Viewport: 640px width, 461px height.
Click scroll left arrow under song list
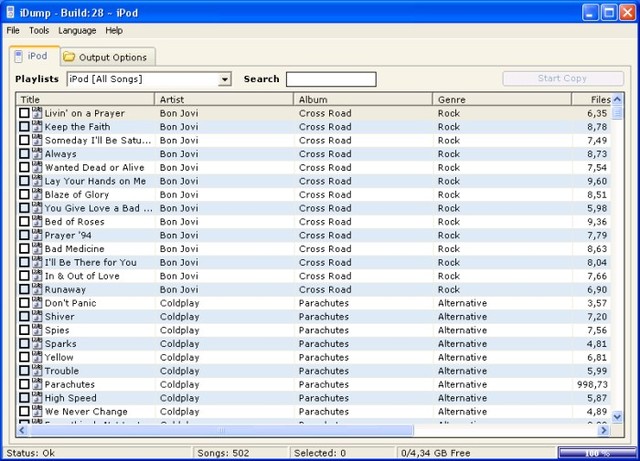click(x=22, y=430)
